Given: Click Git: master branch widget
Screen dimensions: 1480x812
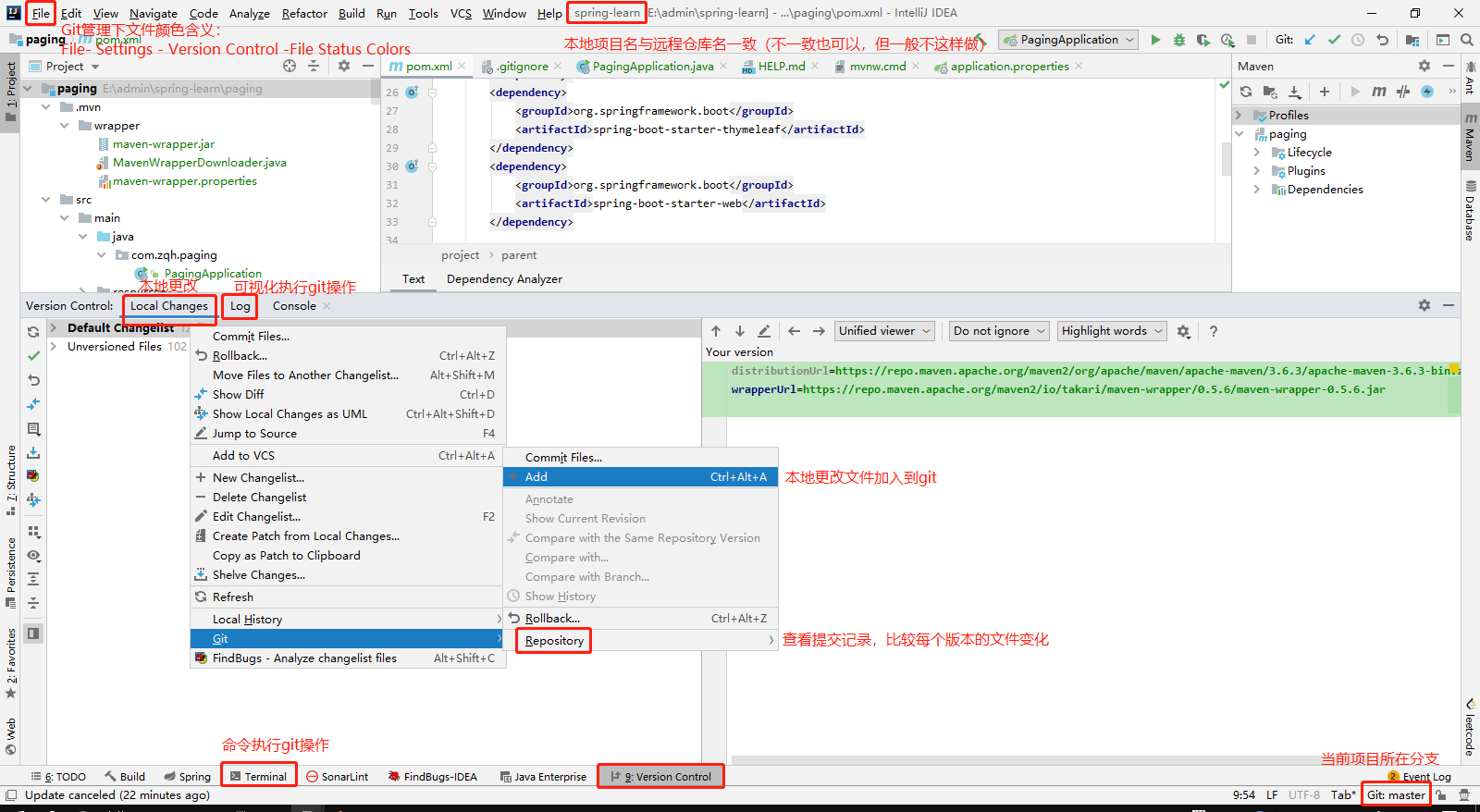Looking at the screenshot, I should [1396, 795].
